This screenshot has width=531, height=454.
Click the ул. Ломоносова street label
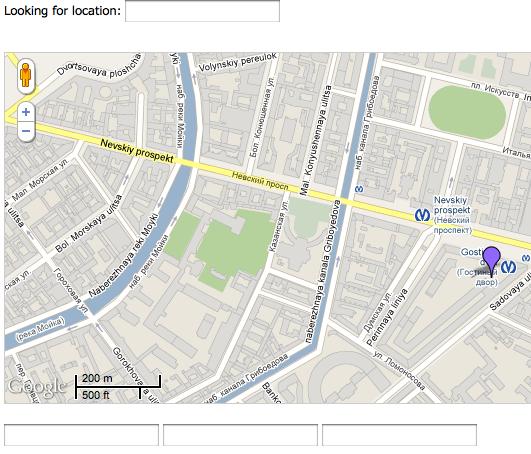click(x=399, y=370)
